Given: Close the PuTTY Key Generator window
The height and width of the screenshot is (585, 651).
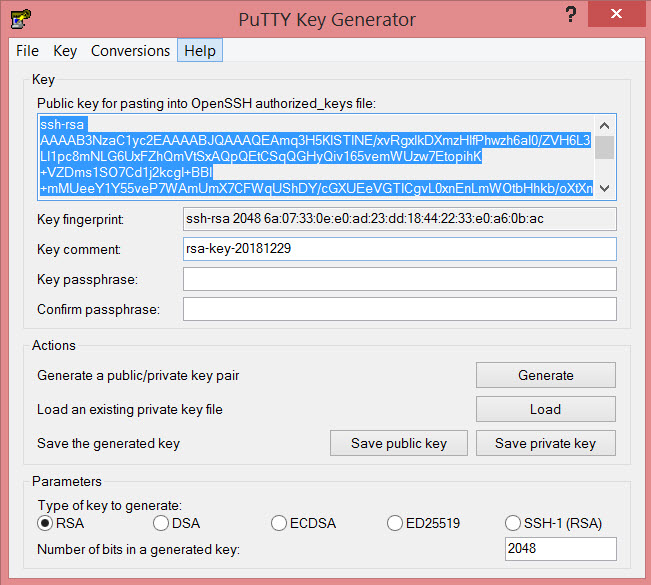Looking at the screenshot, I should pyautogui.click(x=616, y=14).
